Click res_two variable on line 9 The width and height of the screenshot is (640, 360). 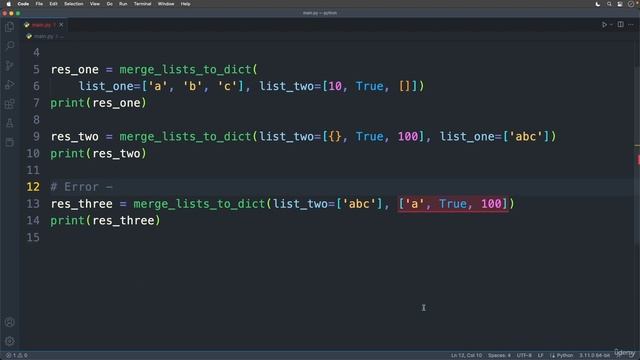[75, 137]
